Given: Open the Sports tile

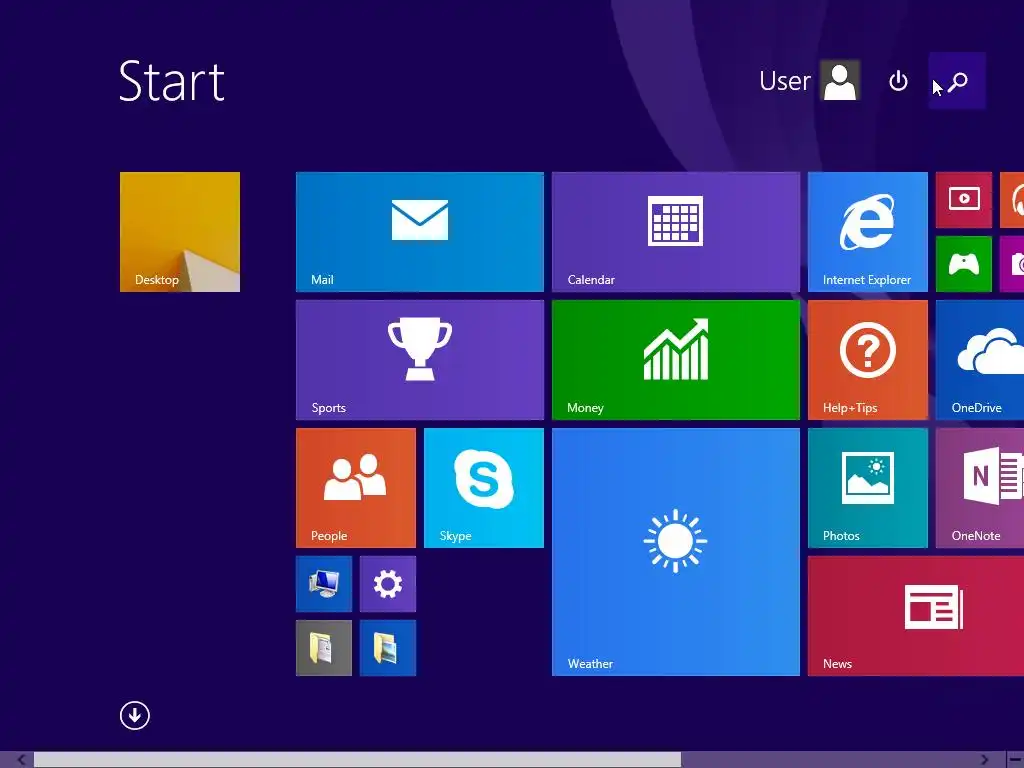Looking at the screenshot, I should (419, 360).
